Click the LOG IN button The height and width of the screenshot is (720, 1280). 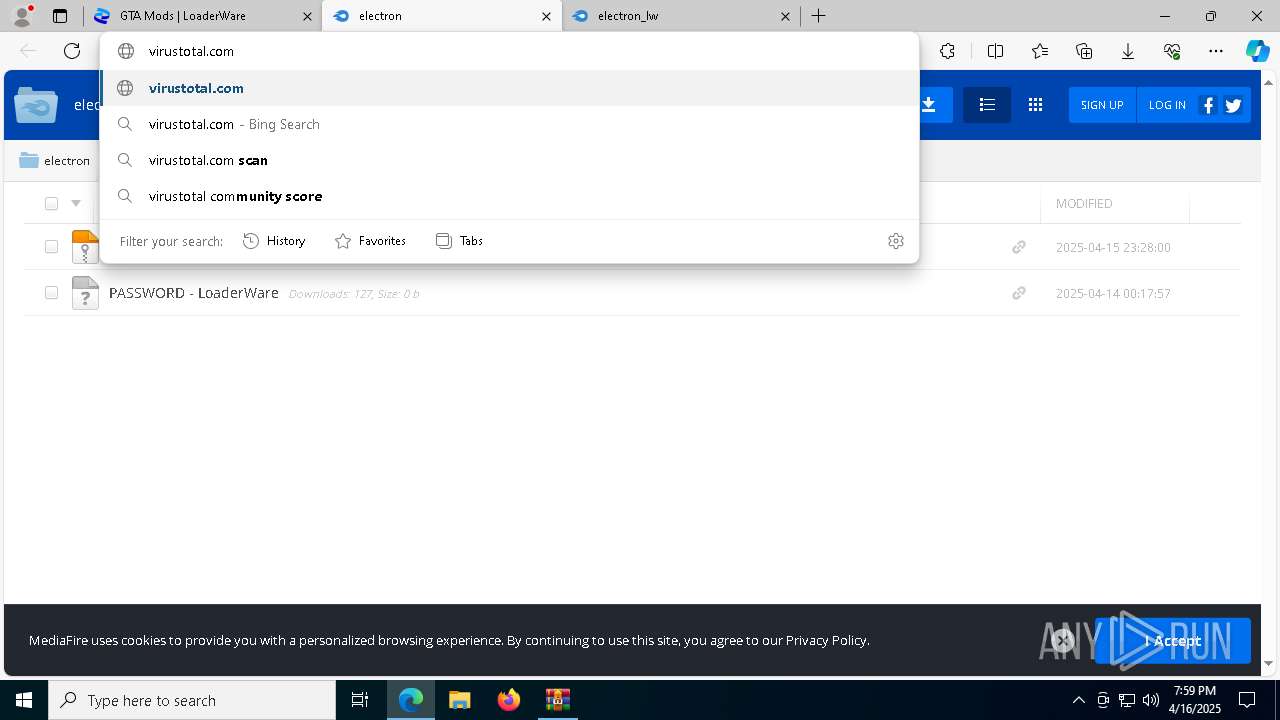tap(1167, 105)
